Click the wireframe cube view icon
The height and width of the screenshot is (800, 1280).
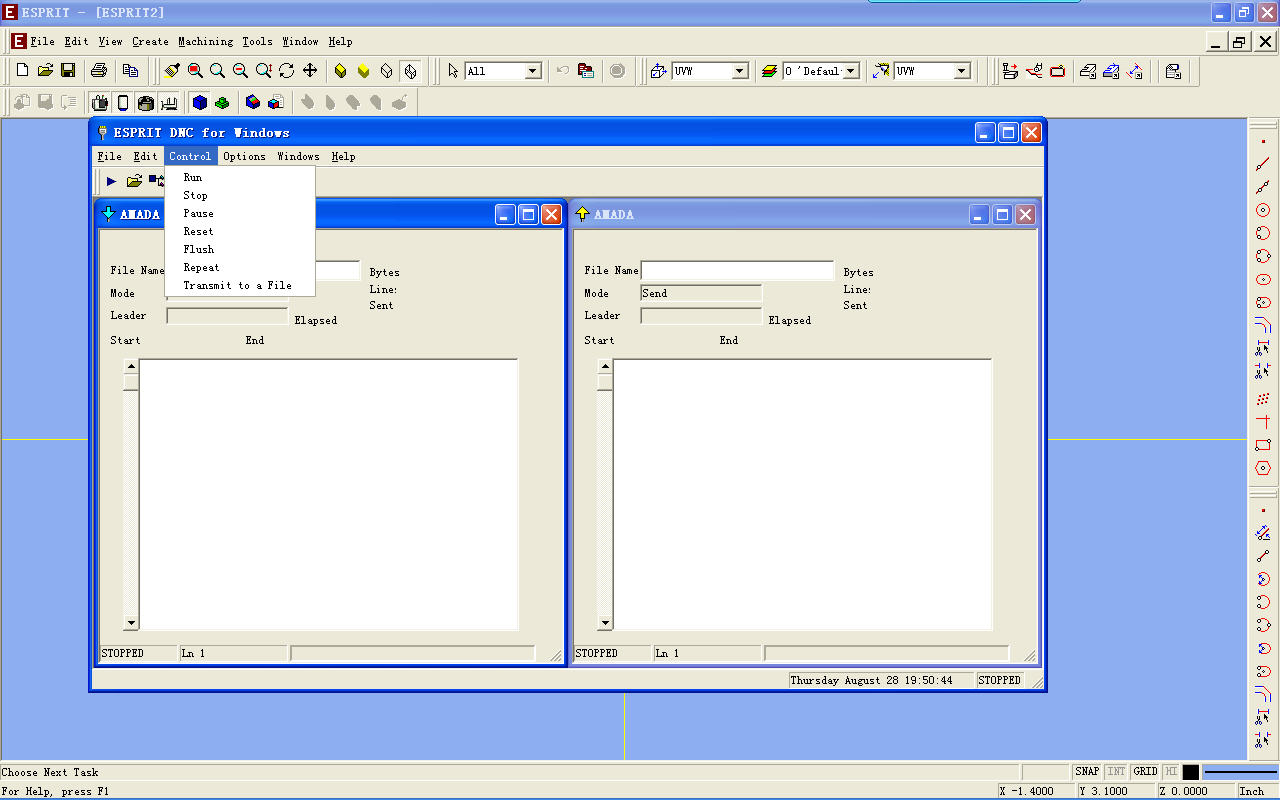[x=387, y=71]
